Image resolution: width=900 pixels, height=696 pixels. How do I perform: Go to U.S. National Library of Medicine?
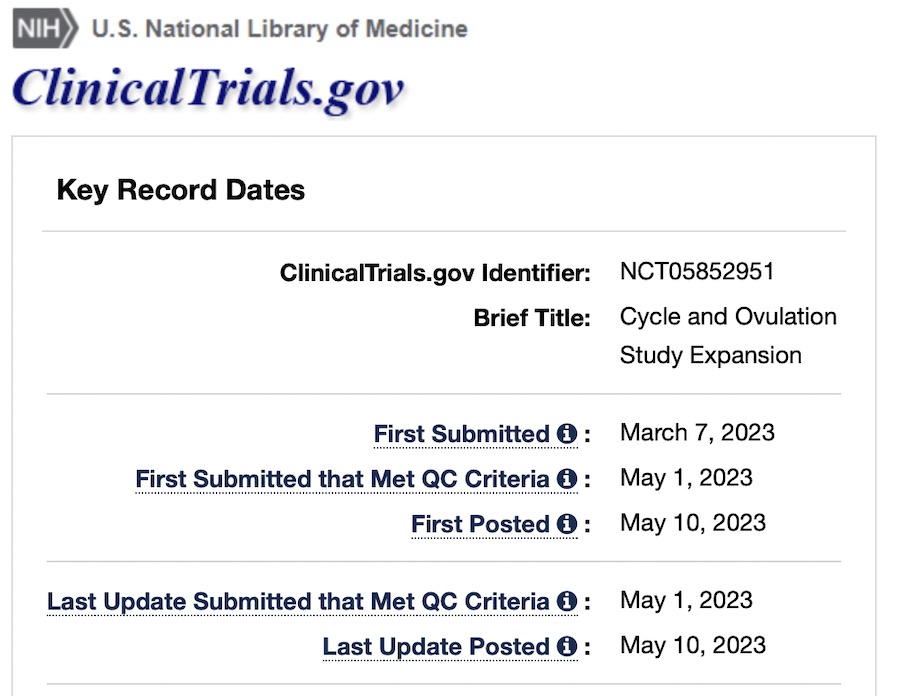279,29
